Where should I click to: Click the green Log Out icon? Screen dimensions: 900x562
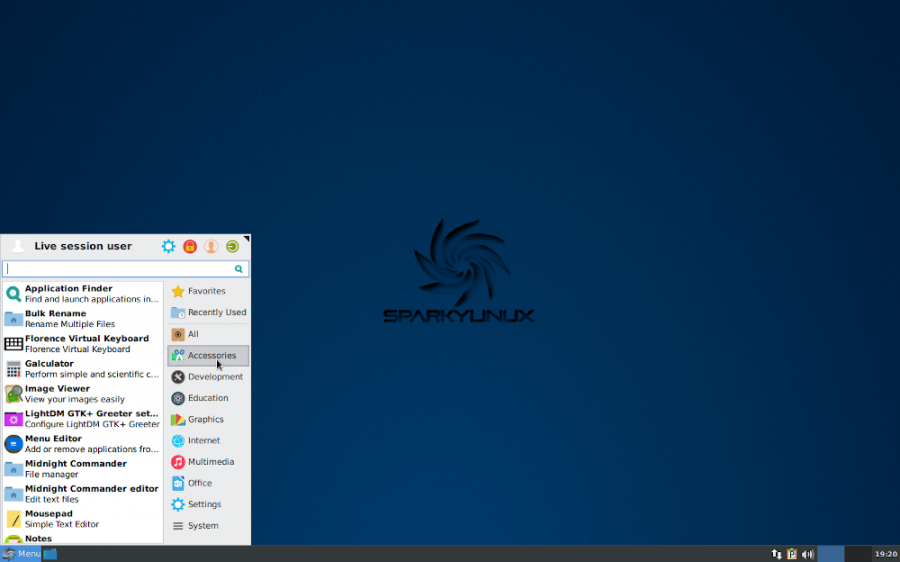coord(232,246)
